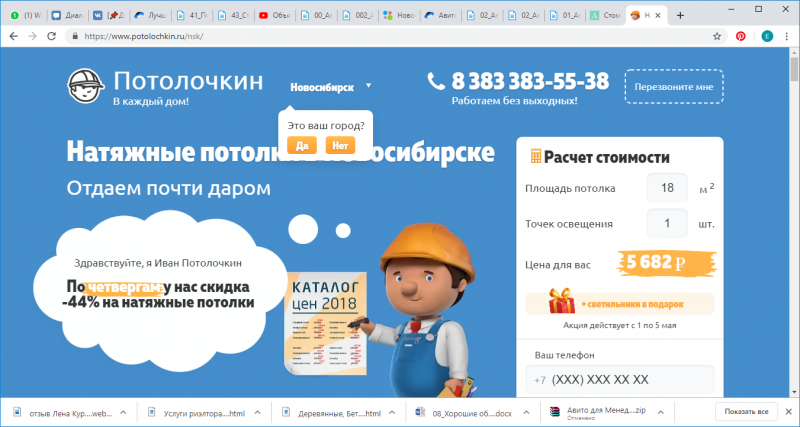Click the Potolochkin helmet logo
800x427 pixels.
(86, 85)
